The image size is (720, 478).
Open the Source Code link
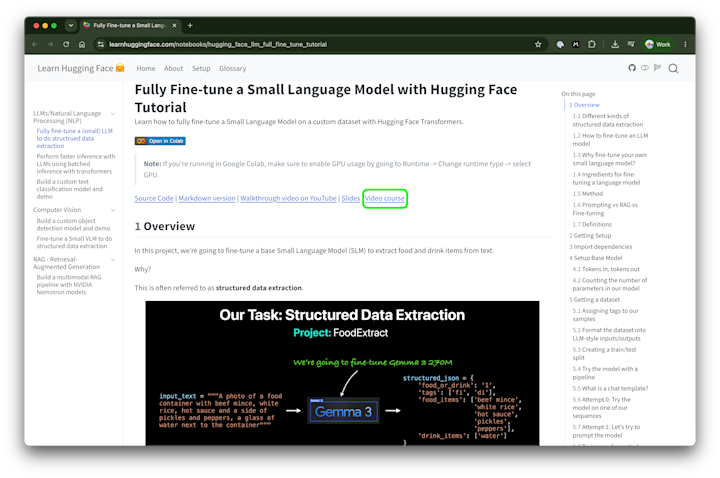coord(154,198)
